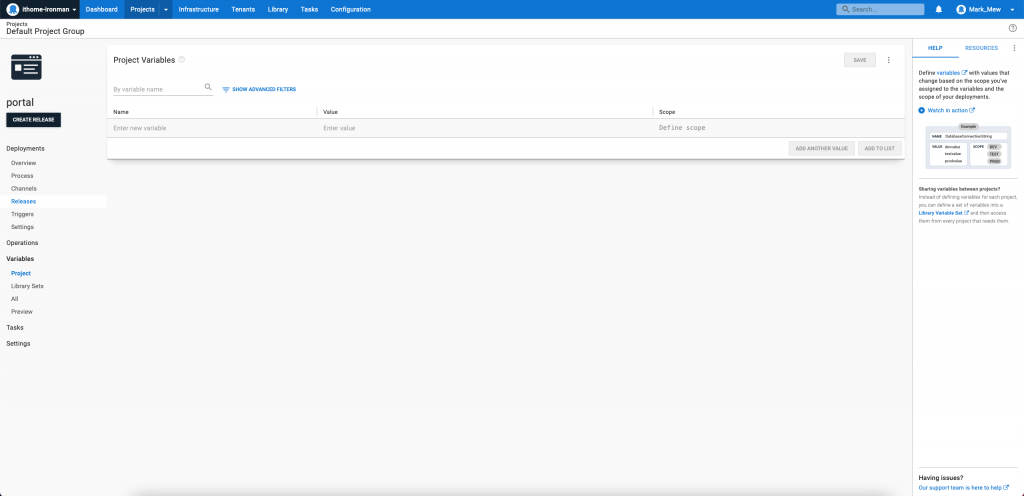The height and width of the screenshot is (496, 1024).
Task: Select All under Variables
Action: coord(14,299)
